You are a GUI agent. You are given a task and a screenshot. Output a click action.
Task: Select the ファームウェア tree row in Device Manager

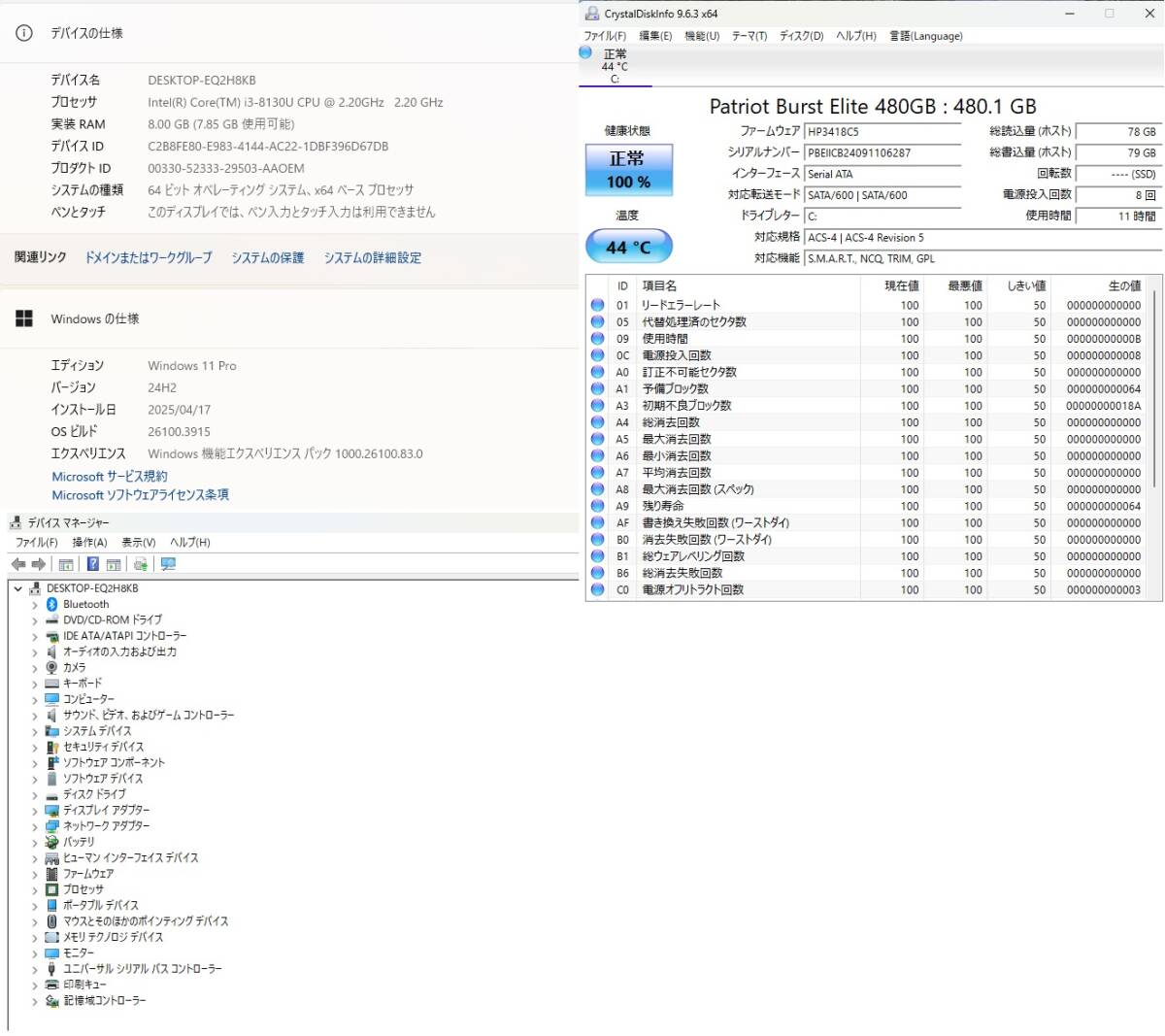[87, 874]
